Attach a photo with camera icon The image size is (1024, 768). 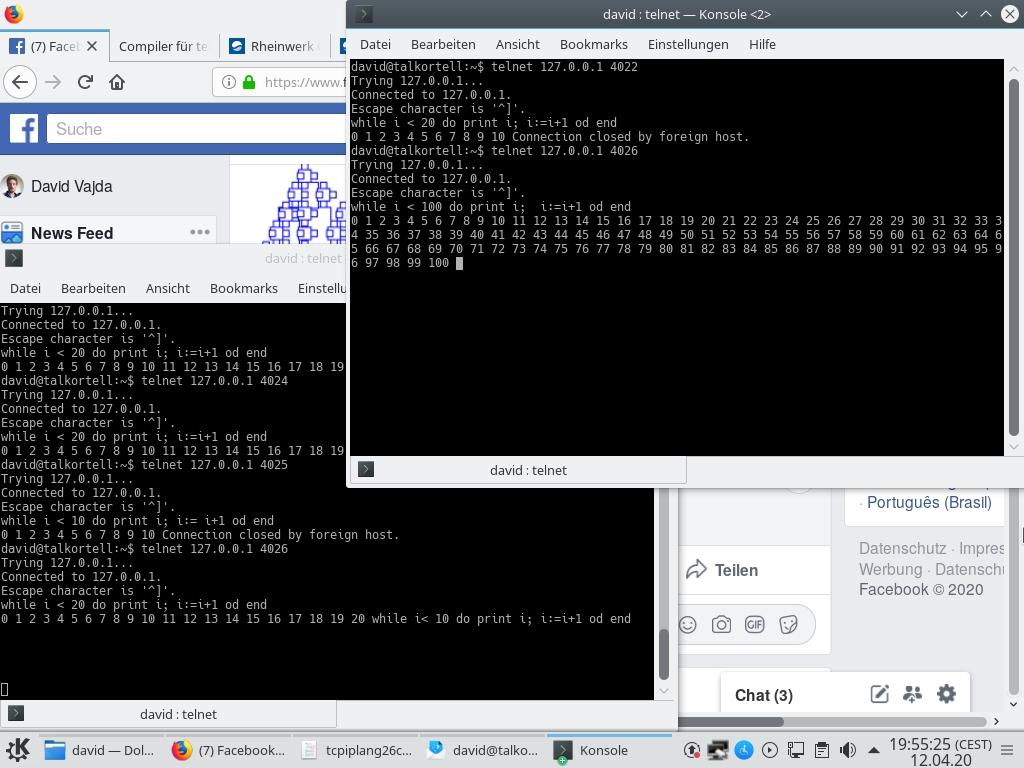pos(721,624)
